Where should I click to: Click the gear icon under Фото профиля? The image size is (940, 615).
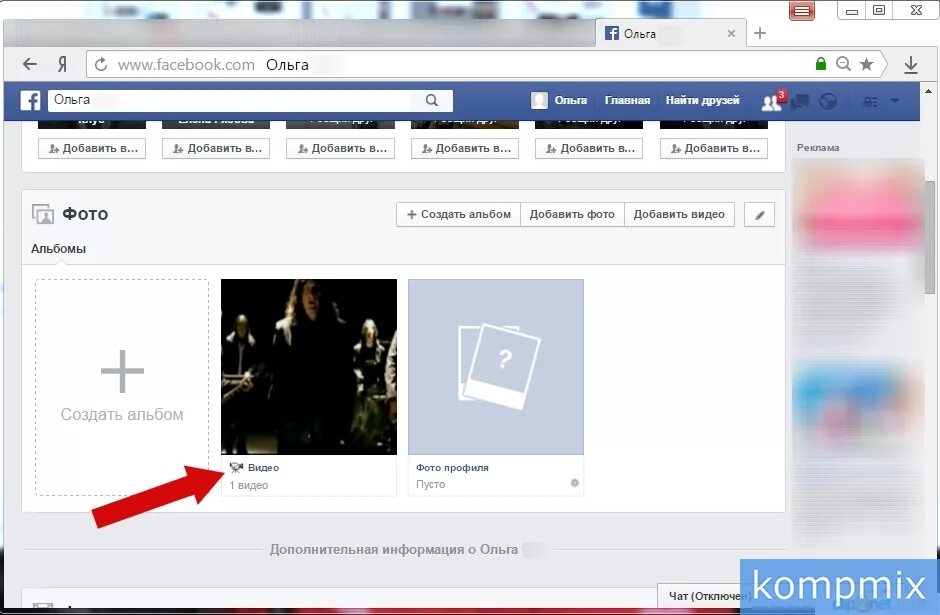pyautogui.click(x=574, y=483)
